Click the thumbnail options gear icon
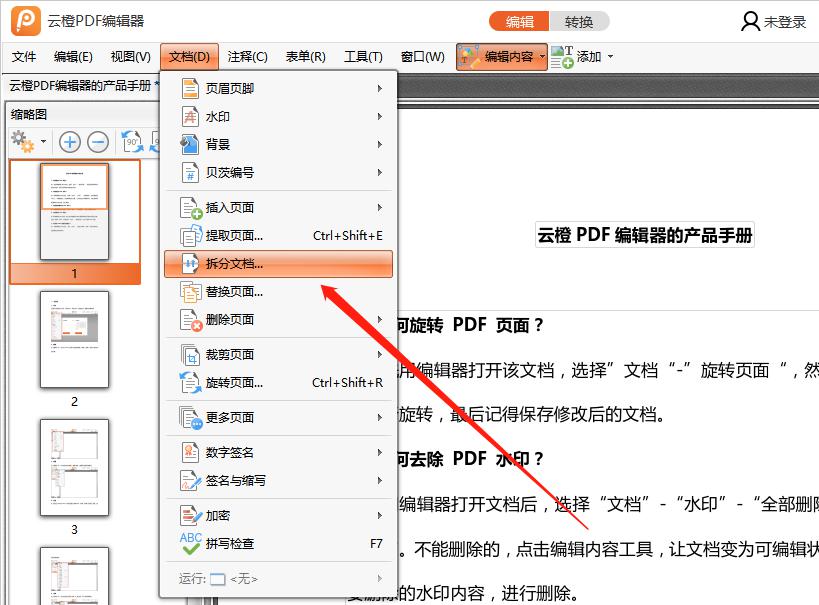Screen dimensions: 819x605 [x=22, y=141]
